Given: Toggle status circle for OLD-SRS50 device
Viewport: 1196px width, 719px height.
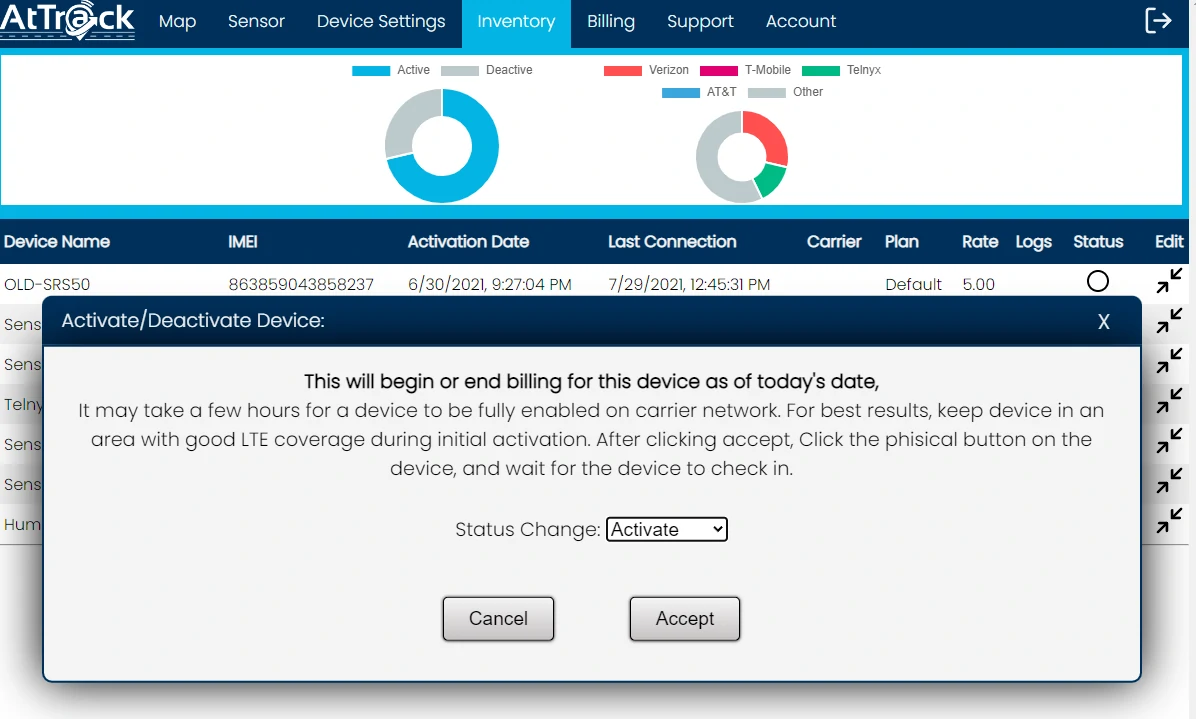Looking at the screenshot, I should [x=1097, y=281].
